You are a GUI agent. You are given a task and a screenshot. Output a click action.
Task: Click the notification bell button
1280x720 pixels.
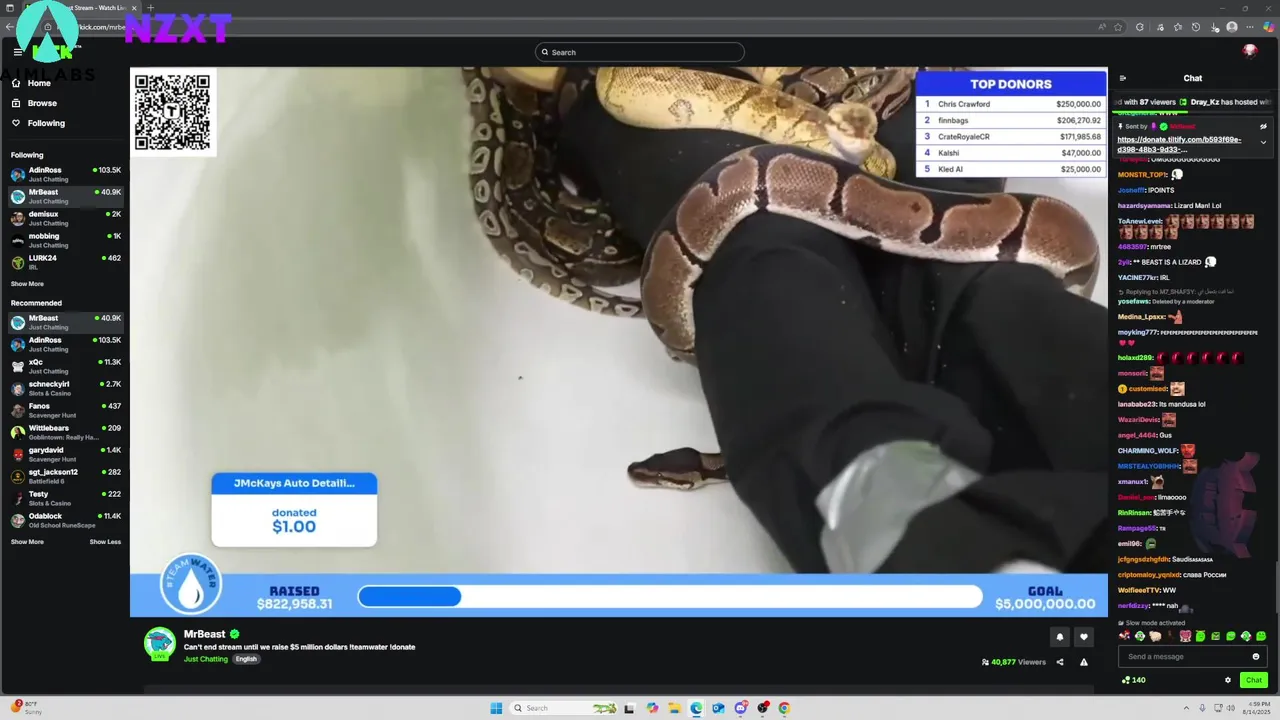1060,637
